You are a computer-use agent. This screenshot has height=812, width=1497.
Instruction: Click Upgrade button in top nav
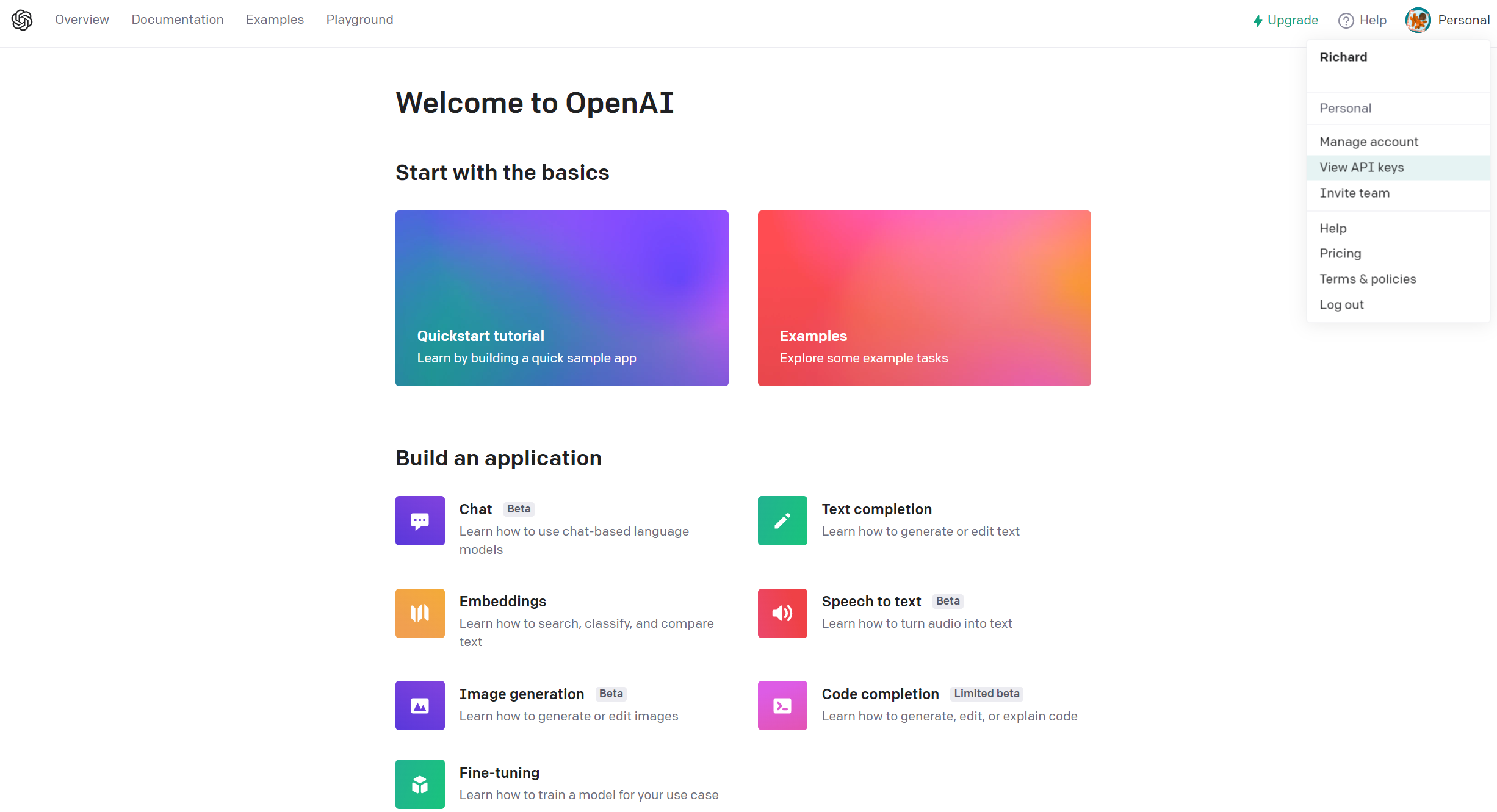[1285, 19]
